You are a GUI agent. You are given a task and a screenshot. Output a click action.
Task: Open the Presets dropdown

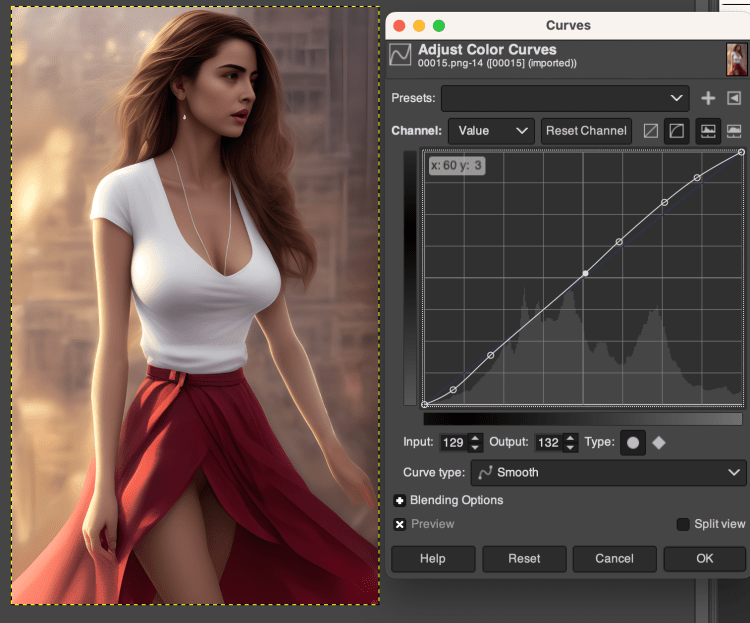coord(565,98)
